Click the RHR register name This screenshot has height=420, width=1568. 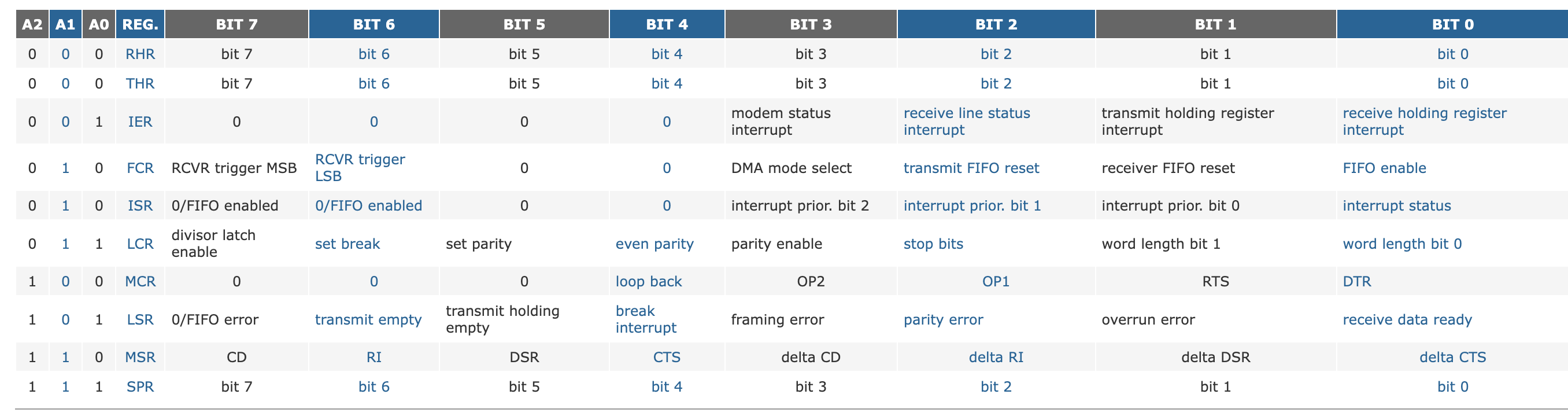pyautogui.click(x=140, y=54)
